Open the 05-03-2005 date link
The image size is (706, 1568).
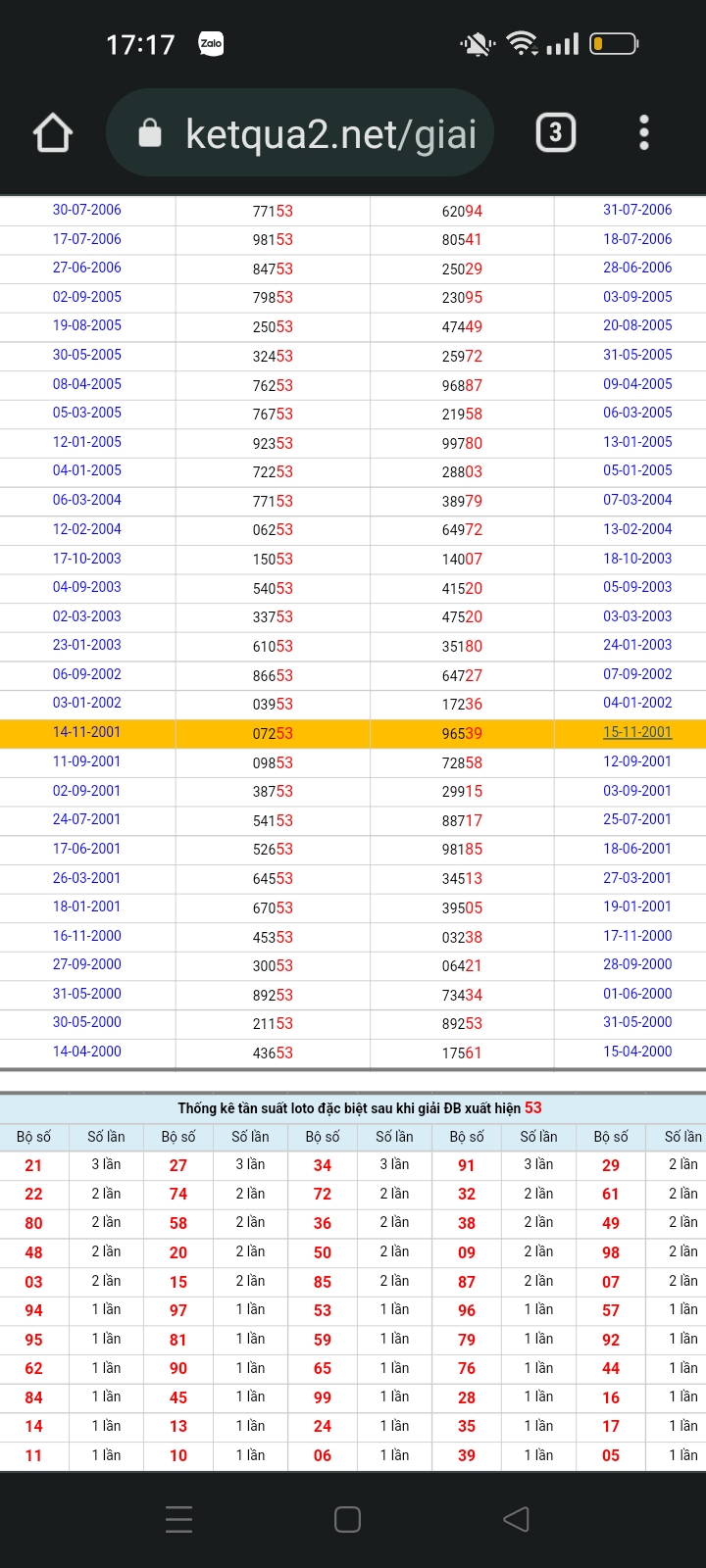87,413
